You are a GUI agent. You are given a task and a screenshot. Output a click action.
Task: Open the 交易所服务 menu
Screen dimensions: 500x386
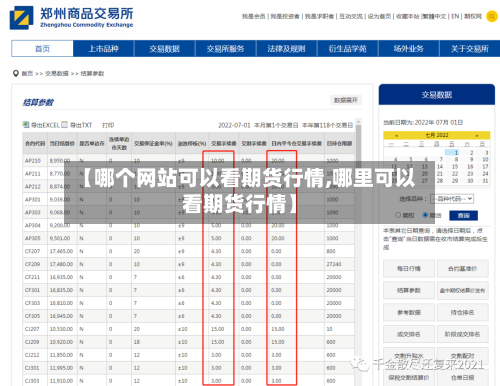(225, 49)
